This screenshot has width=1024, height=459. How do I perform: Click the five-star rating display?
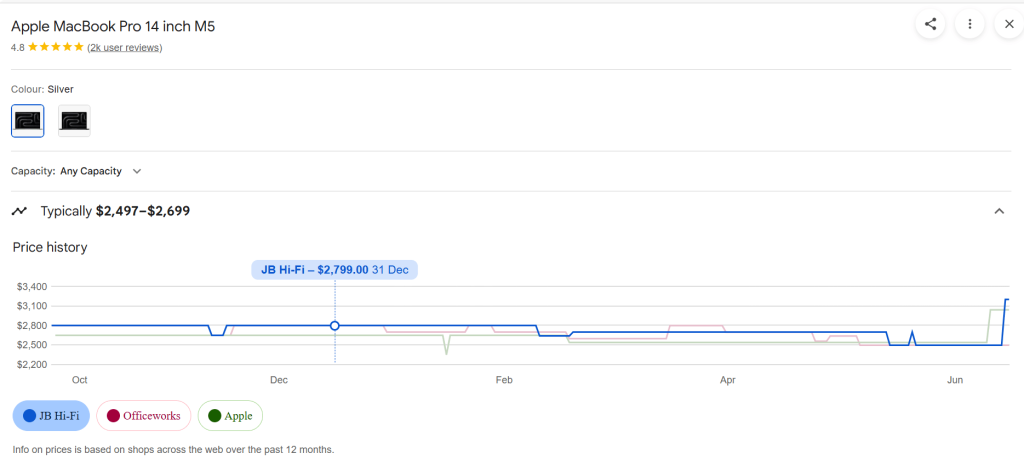point(56,47)
